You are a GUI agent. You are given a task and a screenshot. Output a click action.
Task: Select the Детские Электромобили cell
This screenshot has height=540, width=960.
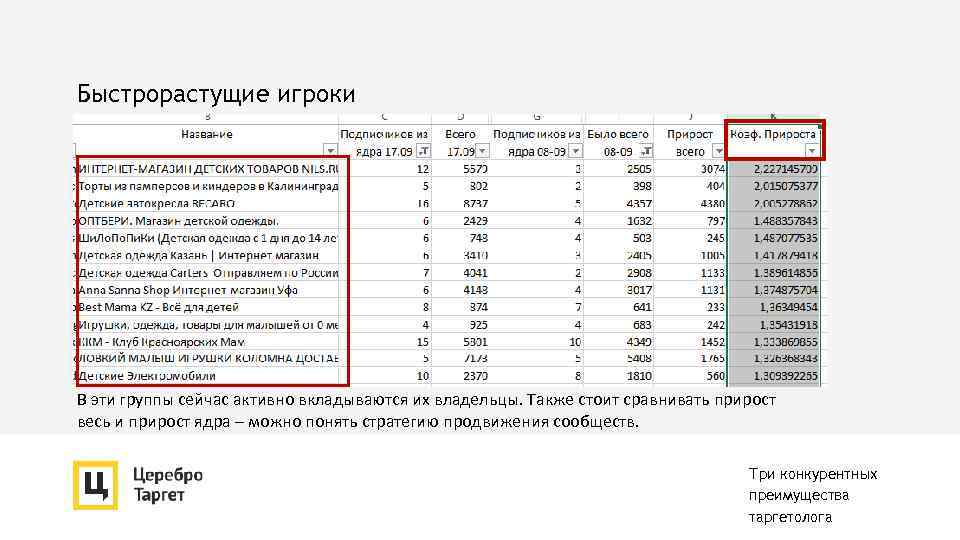207,376
